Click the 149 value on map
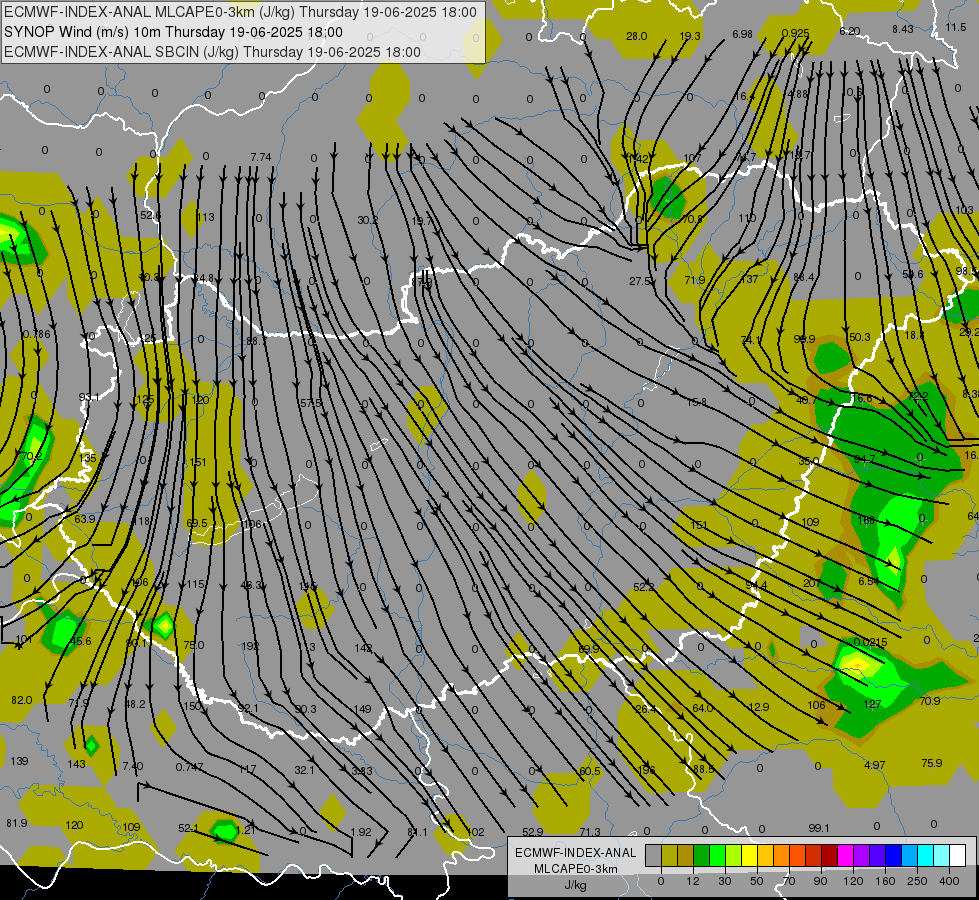 tap(363, 710)
